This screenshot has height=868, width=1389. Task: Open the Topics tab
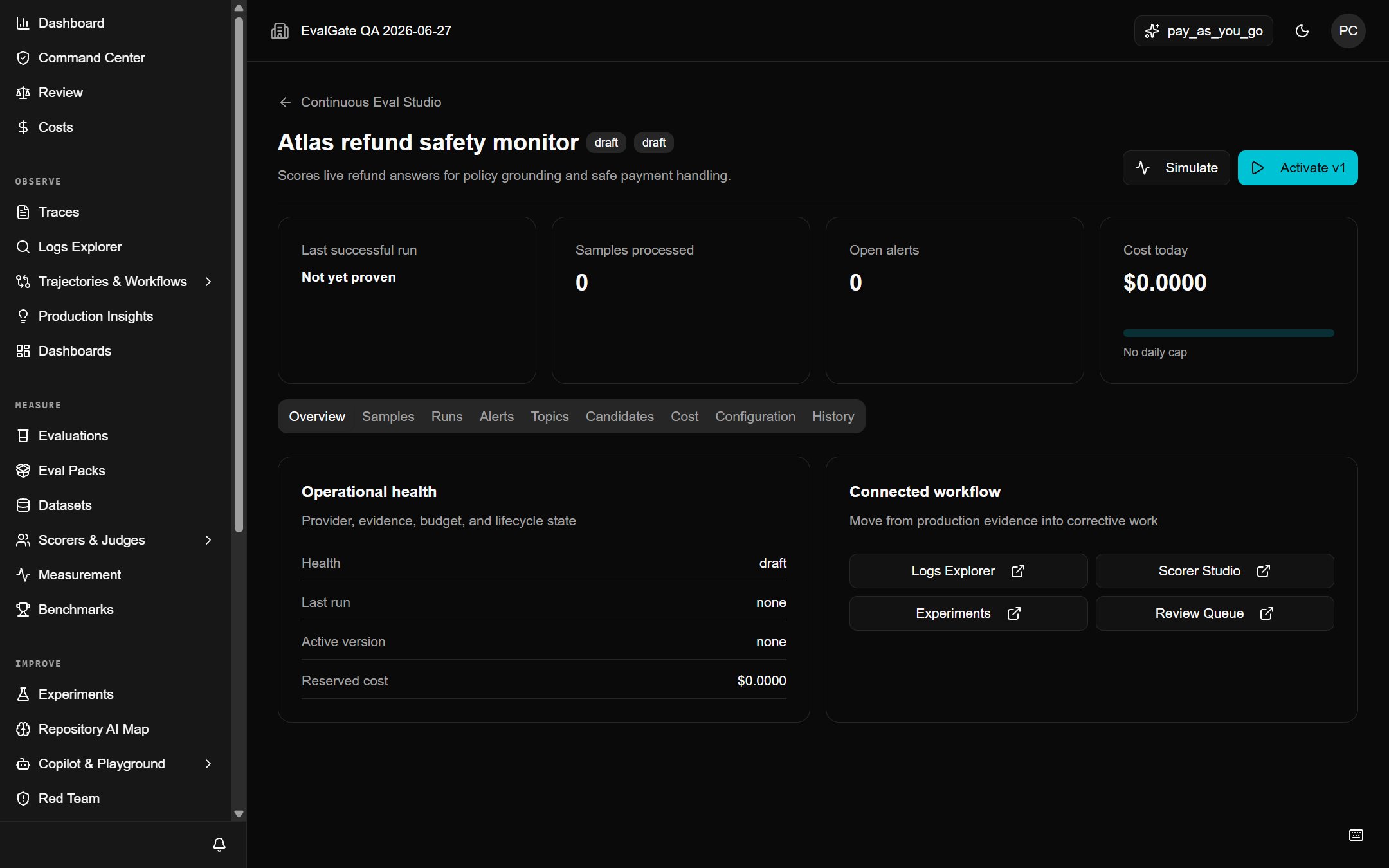550,417
